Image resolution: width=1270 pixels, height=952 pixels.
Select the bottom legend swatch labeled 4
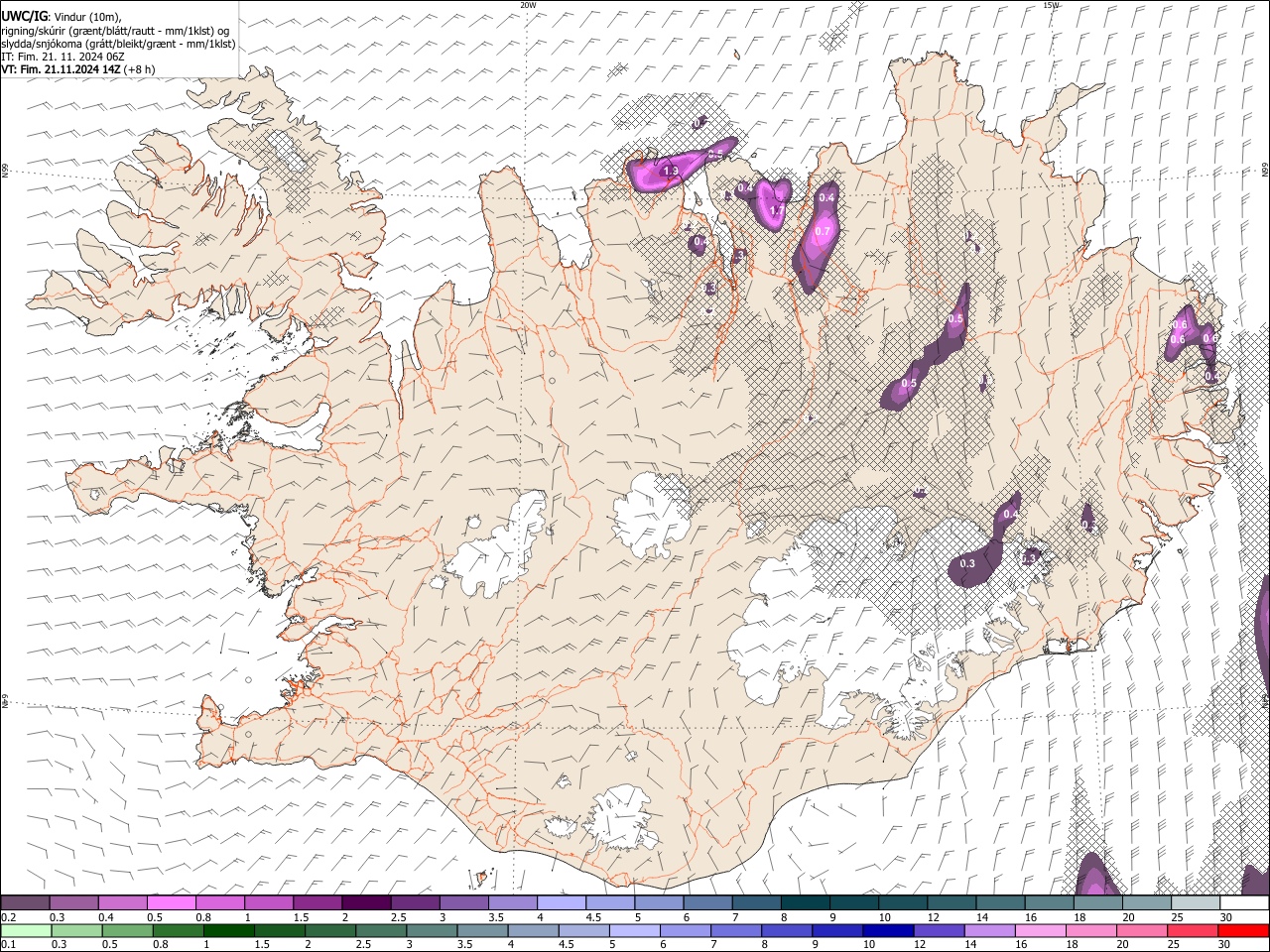(534, 930)
